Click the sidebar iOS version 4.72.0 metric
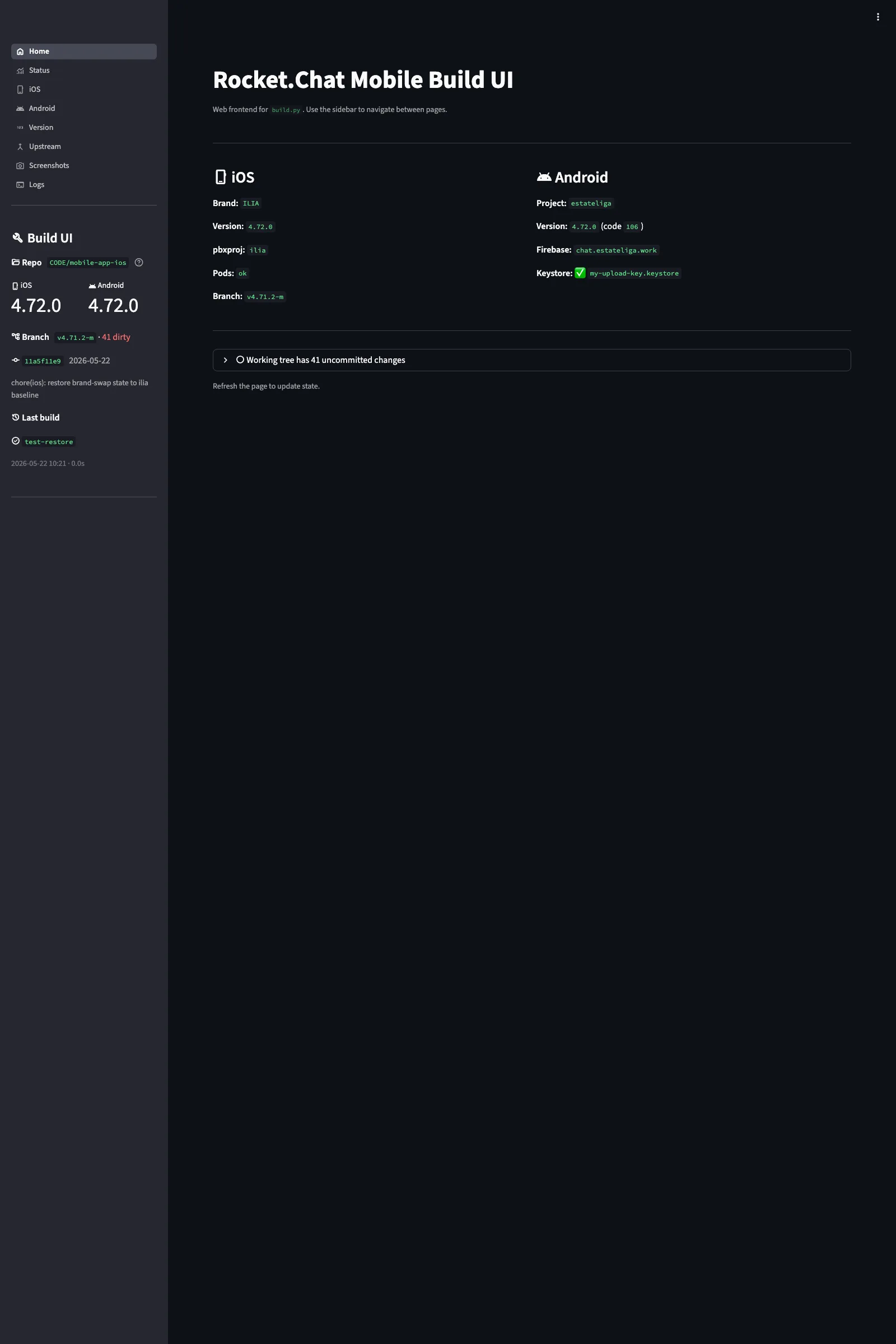Screen dimensions: 896x1344 36,305
